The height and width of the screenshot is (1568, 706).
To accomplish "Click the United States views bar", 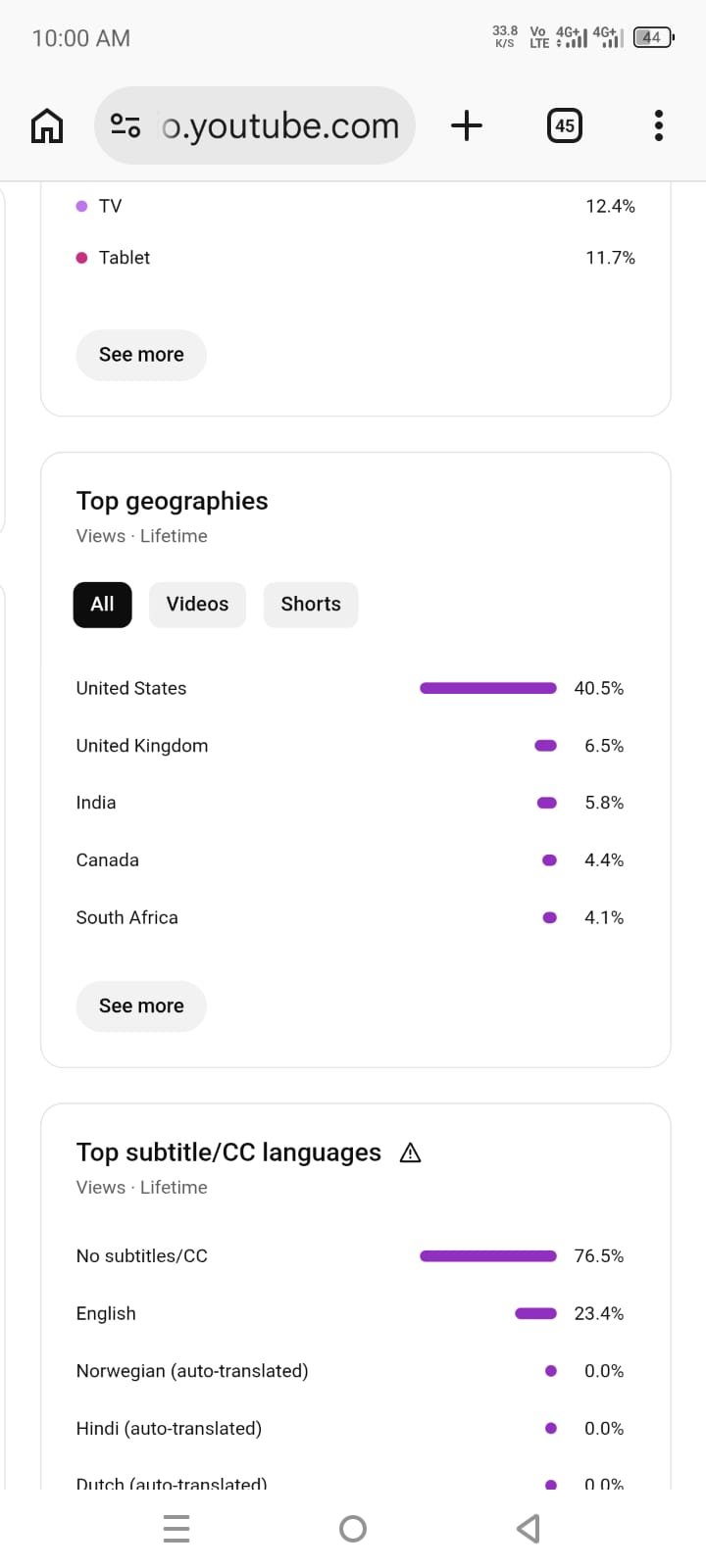I will [x=487, y=688].
